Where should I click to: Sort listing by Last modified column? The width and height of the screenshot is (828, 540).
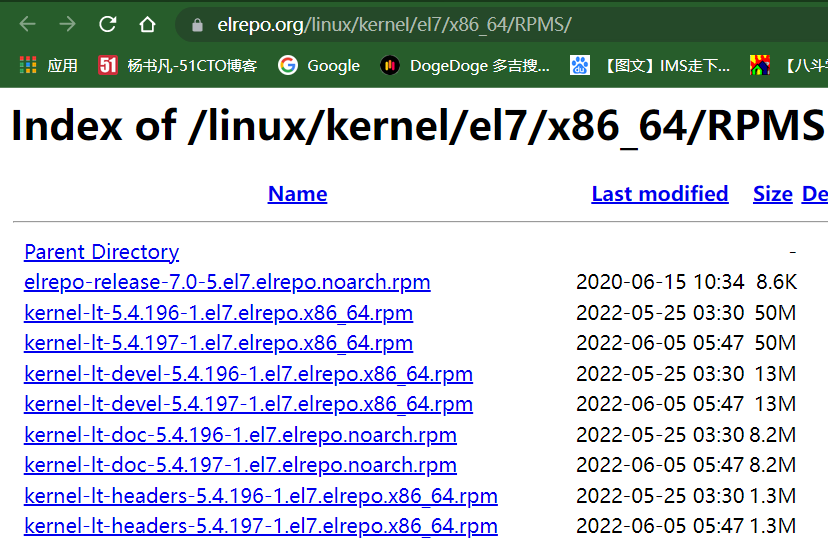(660, 194)
